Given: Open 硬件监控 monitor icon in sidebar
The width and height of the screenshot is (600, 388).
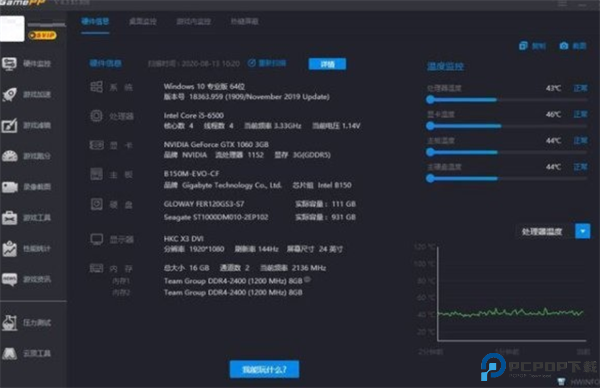Looking at the screenshot, I should 9,64.
